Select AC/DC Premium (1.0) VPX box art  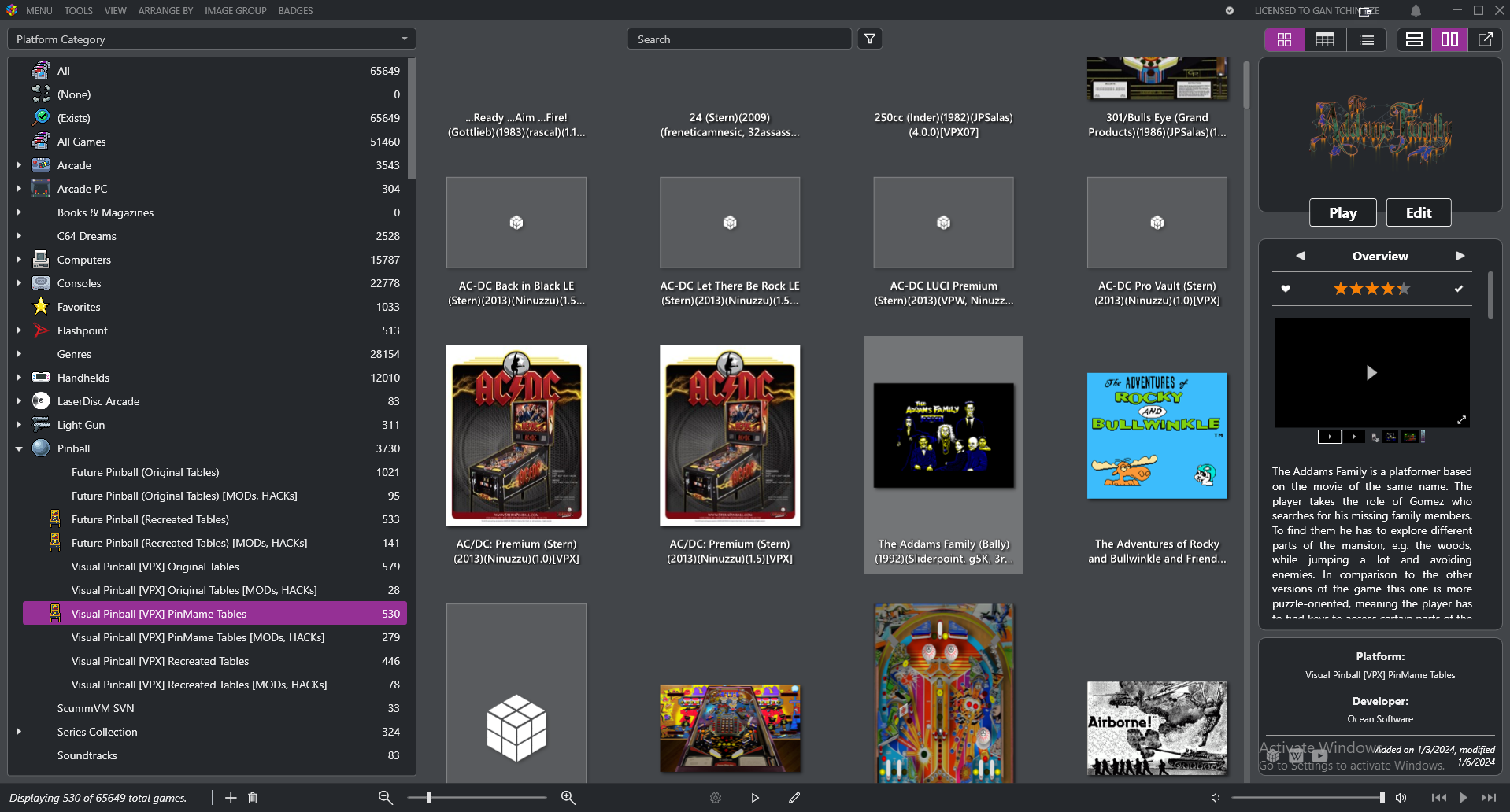pos(516,436)
